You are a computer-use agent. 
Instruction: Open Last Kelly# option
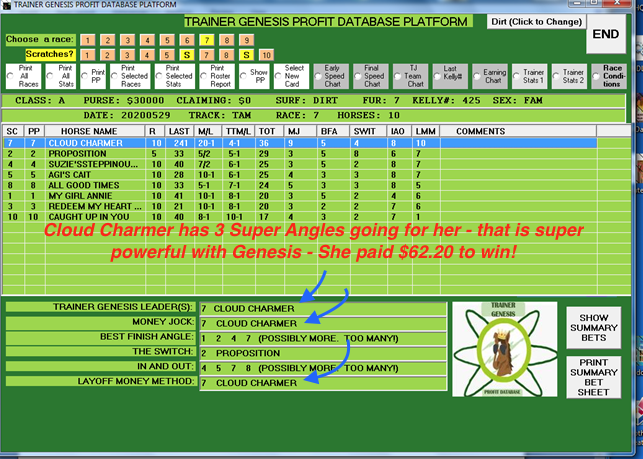point(450,76)
